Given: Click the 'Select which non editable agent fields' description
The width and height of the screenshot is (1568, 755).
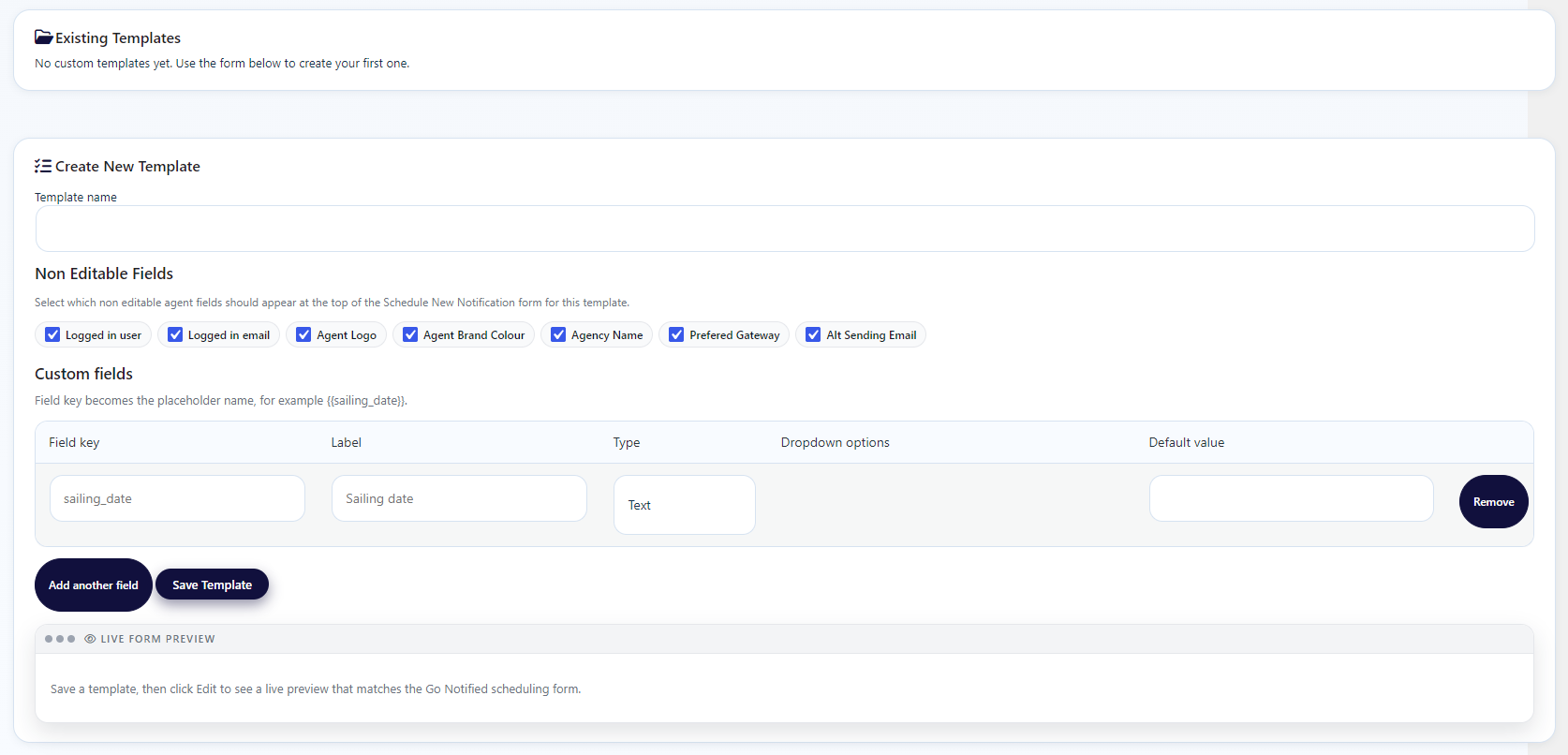Looking at the screenshot, I should (x=332, y=303).
